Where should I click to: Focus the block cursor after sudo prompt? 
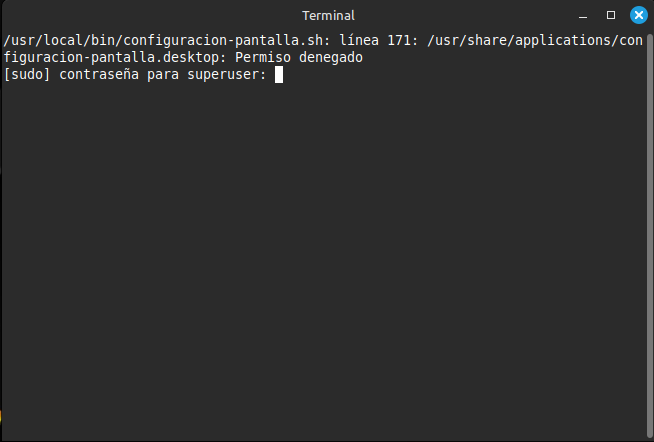[279, 75]
